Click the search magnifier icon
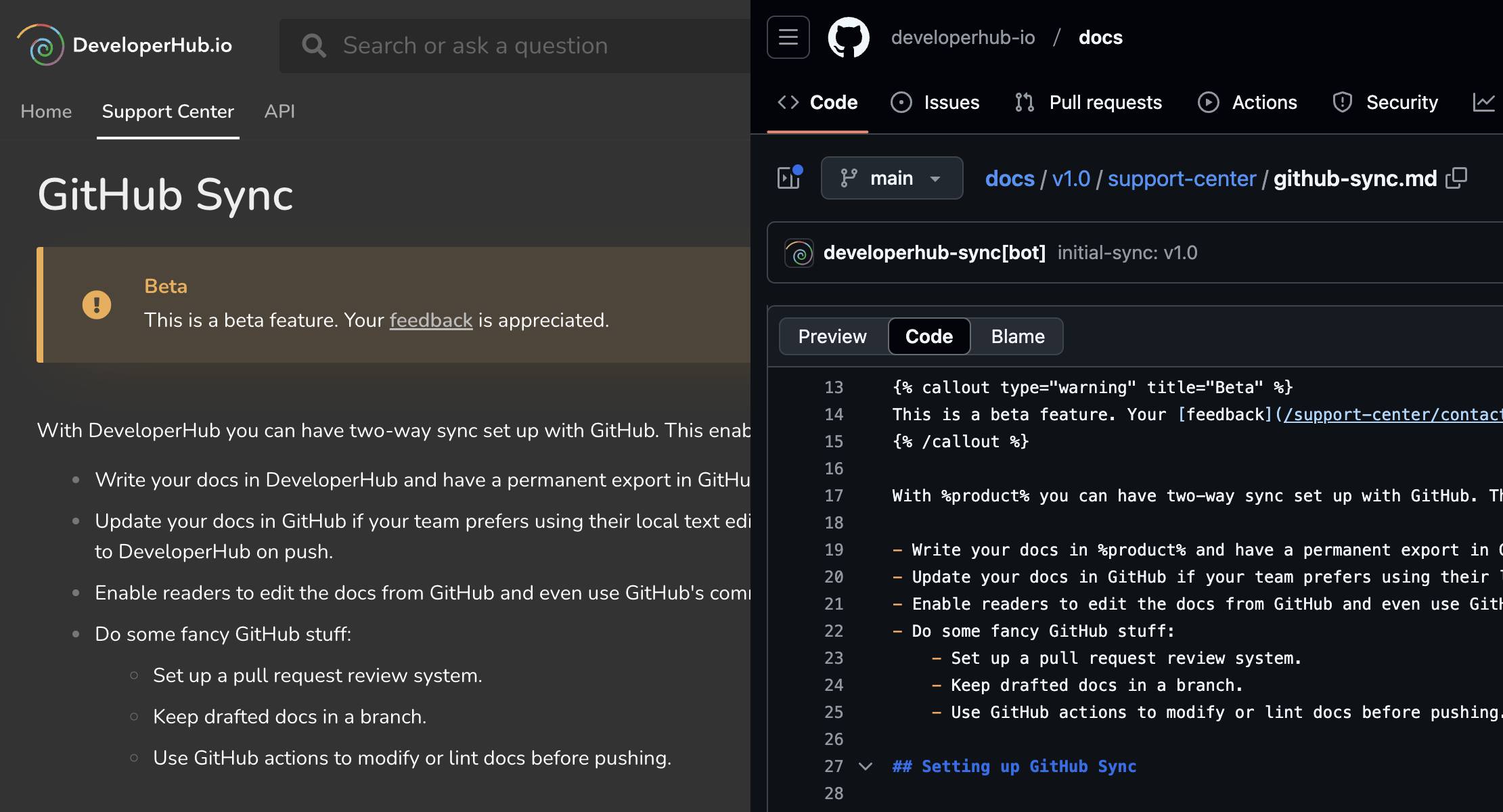Screen dimensions: 1503x812 (x=313, y=45)
